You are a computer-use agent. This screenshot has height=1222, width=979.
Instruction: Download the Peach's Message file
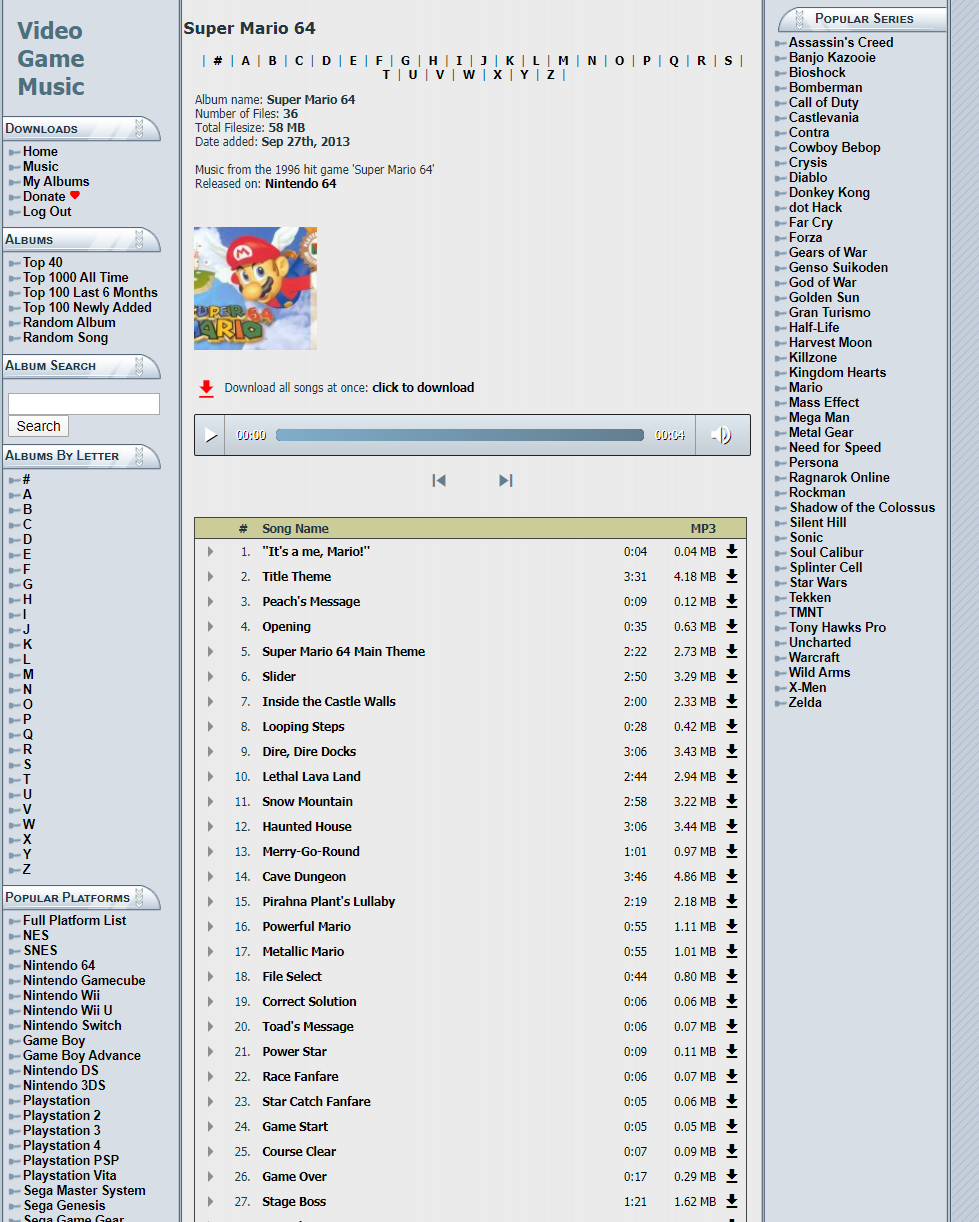(x=731, y=601)
